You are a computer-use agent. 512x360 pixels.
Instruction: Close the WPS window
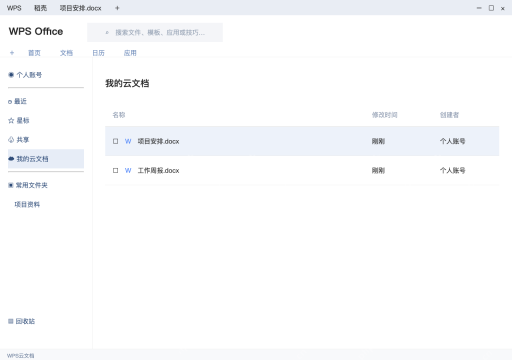pyautogui.click(x=503, y=9)
